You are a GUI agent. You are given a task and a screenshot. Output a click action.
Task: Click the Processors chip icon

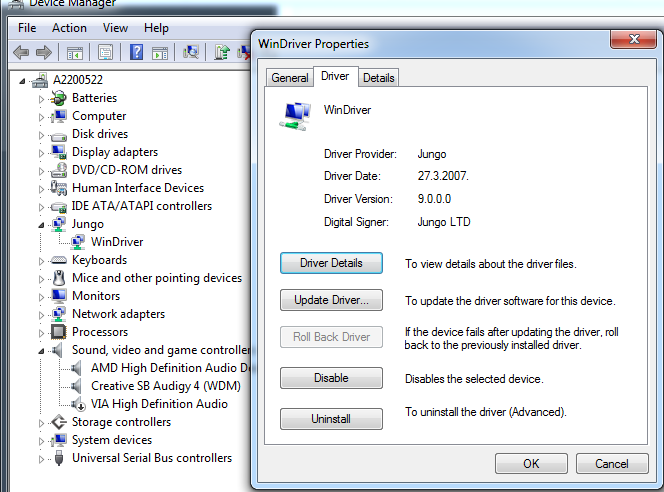(58, 332)
